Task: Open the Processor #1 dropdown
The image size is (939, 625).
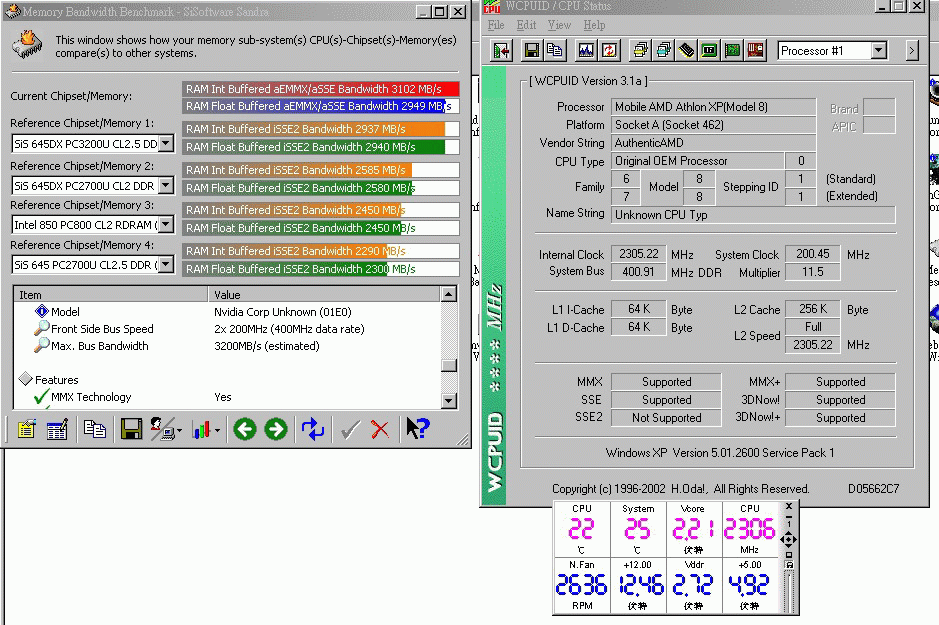Action: [x=879, y=50]
